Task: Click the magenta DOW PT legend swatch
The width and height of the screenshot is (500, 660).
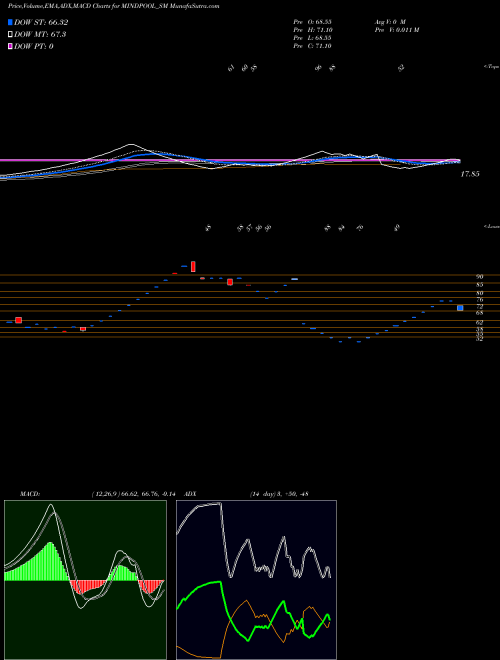Action: tap(10, 46)
